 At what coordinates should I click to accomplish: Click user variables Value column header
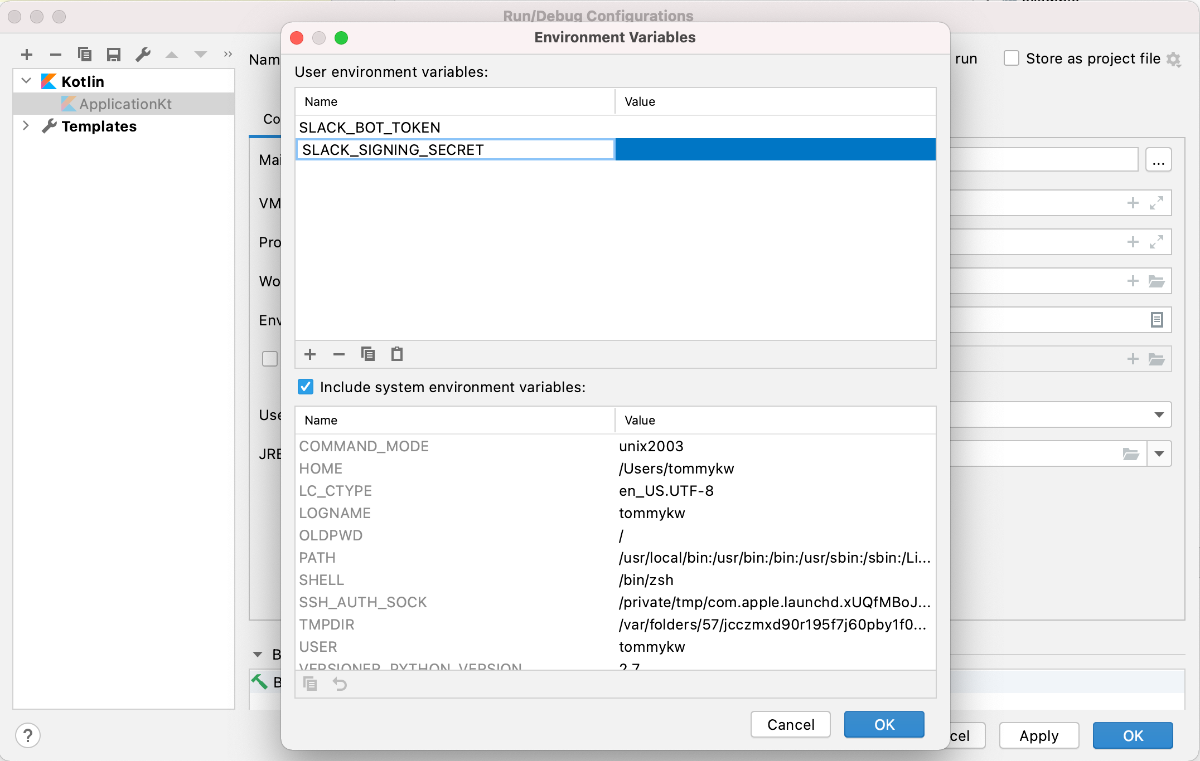[x=775, y=101]
